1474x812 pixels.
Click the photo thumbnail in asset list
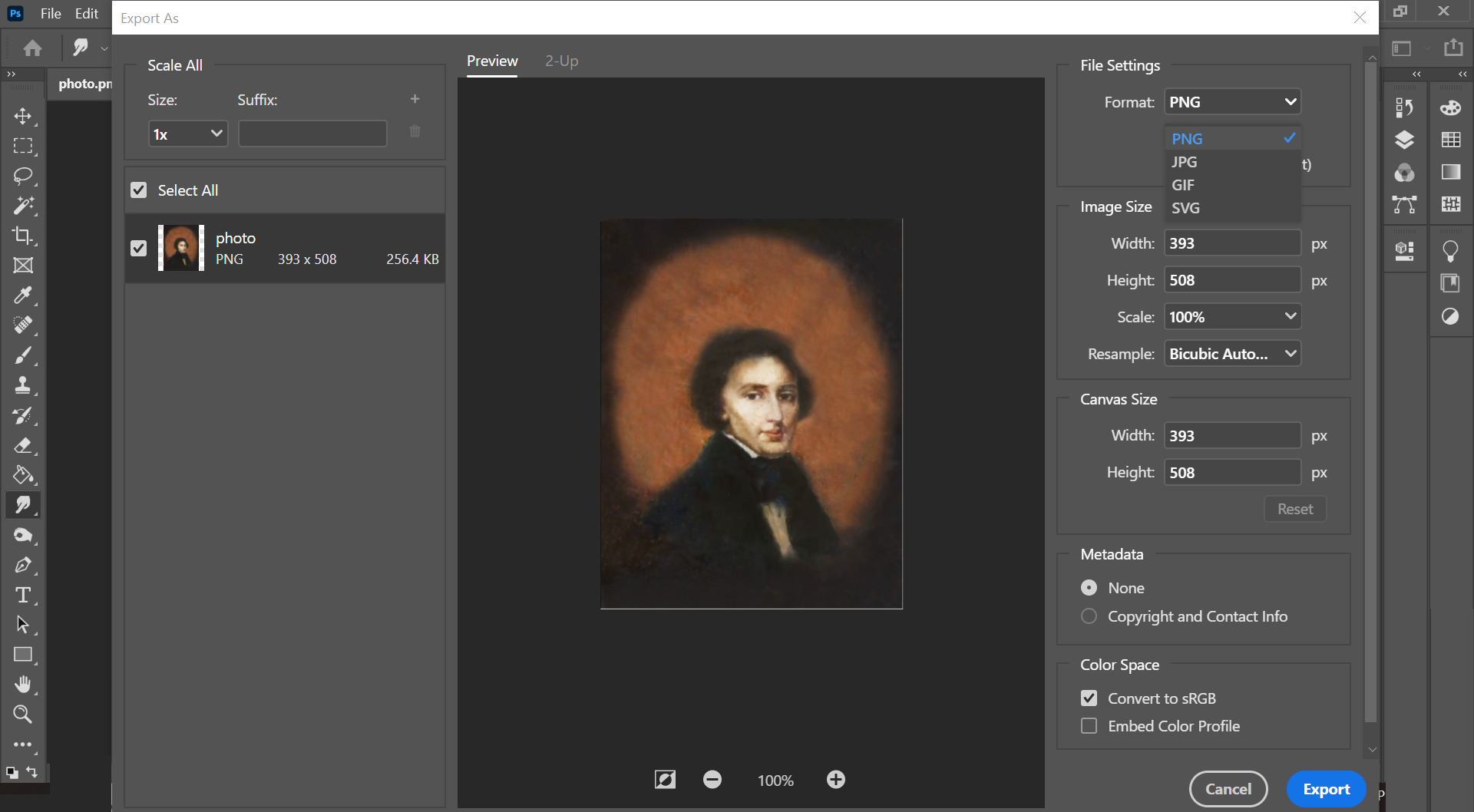click(181, 248)
